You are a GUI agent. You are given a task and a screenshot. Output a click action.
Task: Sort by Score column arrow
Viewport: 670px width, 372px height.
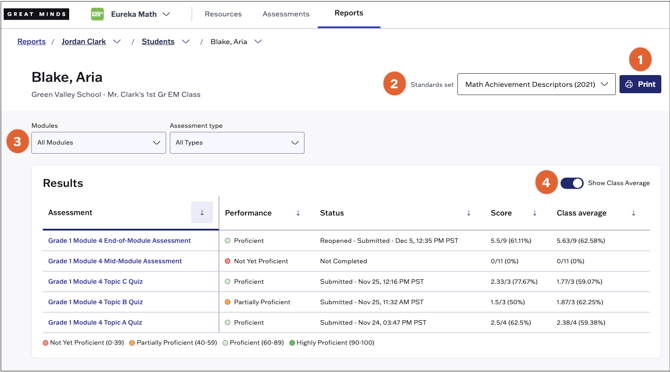535,213
